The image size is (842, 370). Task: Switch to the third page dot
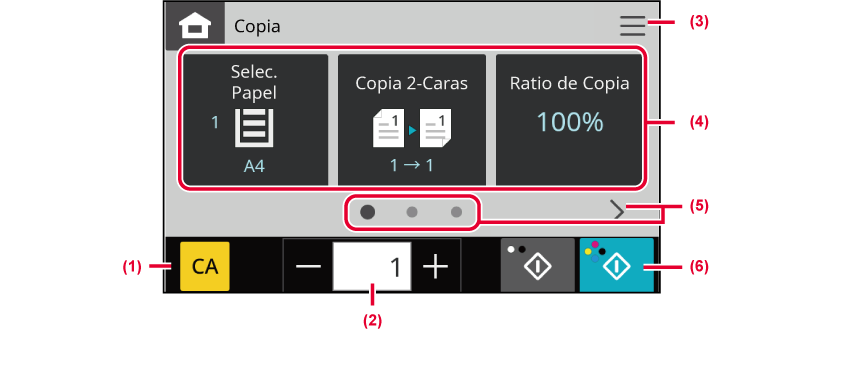pyautogui.click(x=456, y=212)
